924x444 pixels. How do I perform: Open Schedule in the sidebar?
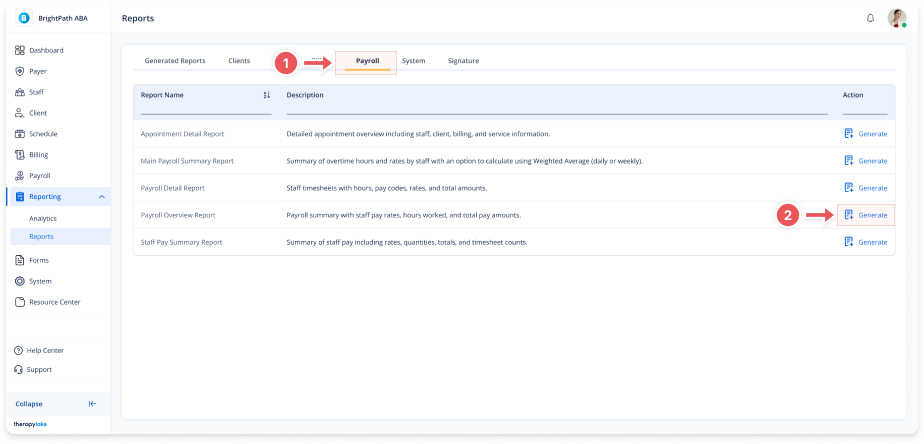[43, 134]
